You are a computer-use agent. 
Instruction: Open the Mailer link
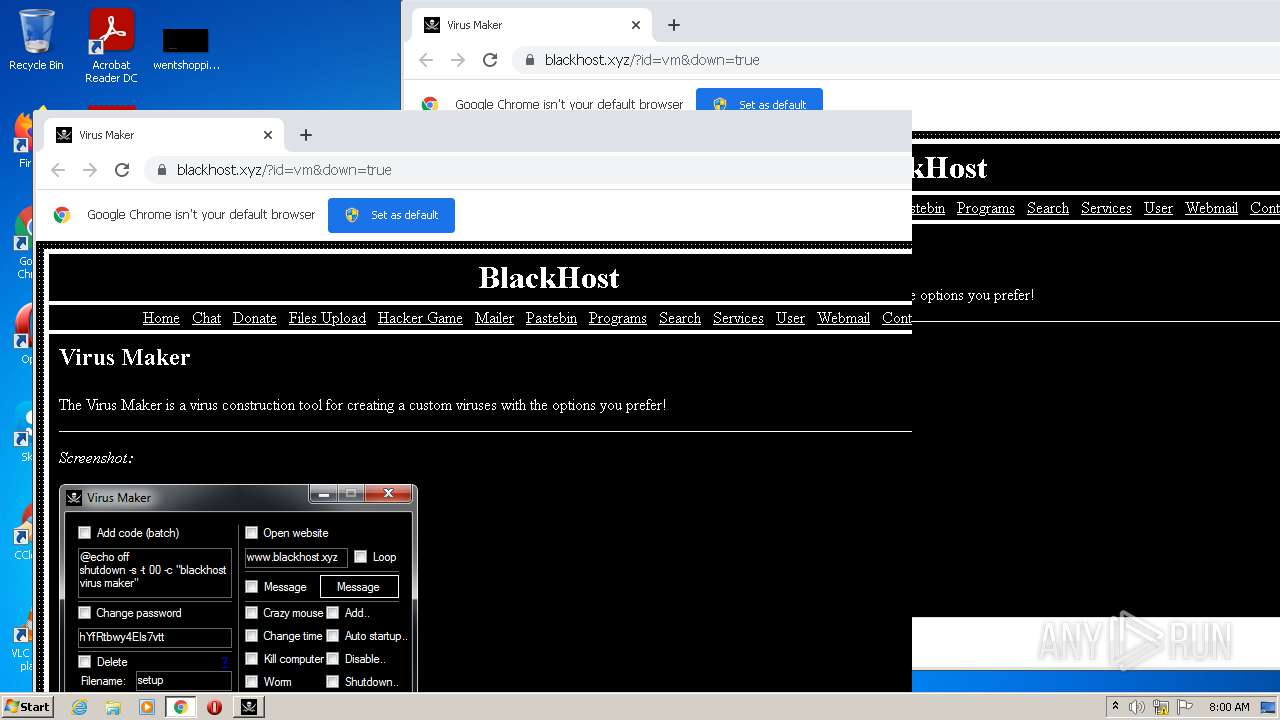pyautogui.click(x=494, y=318)
